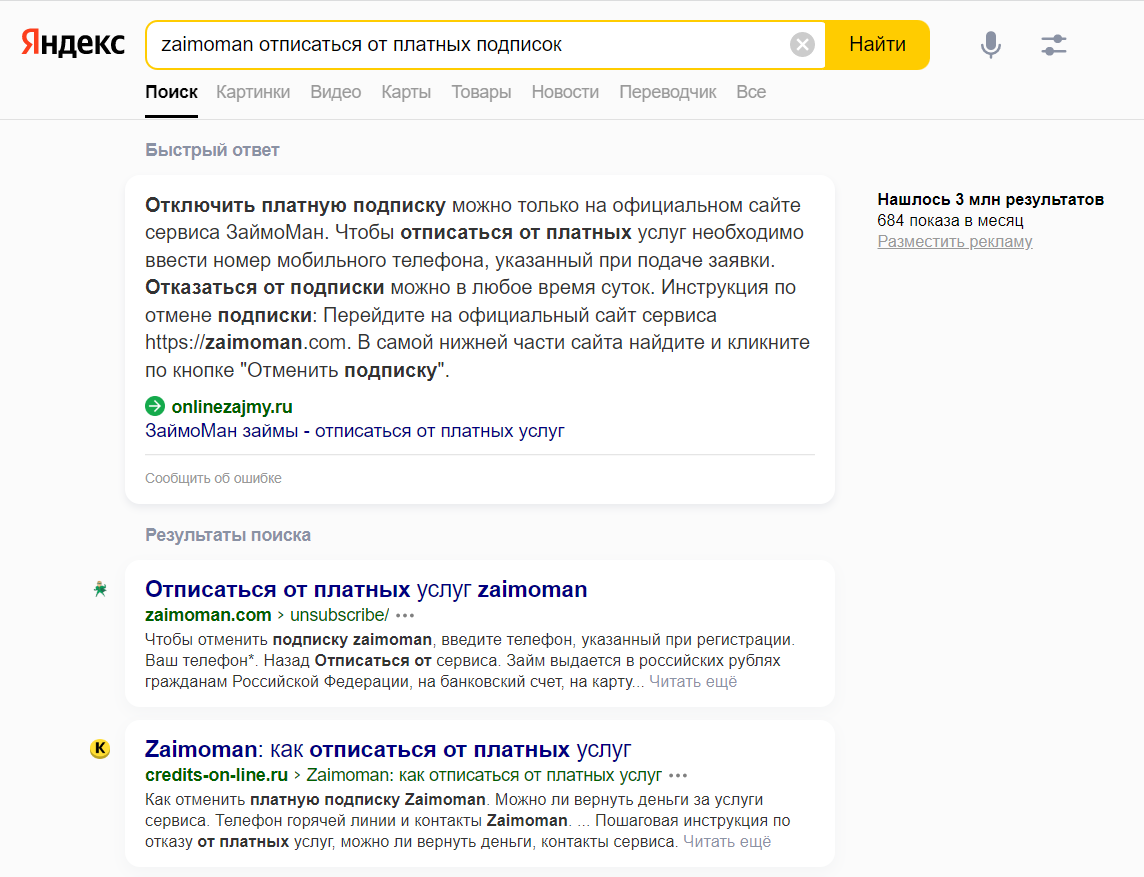Viewport: 1144px width, 877px height.
Task: Click the zaimoman.com result favicon
Action: (x=100, y=589)
